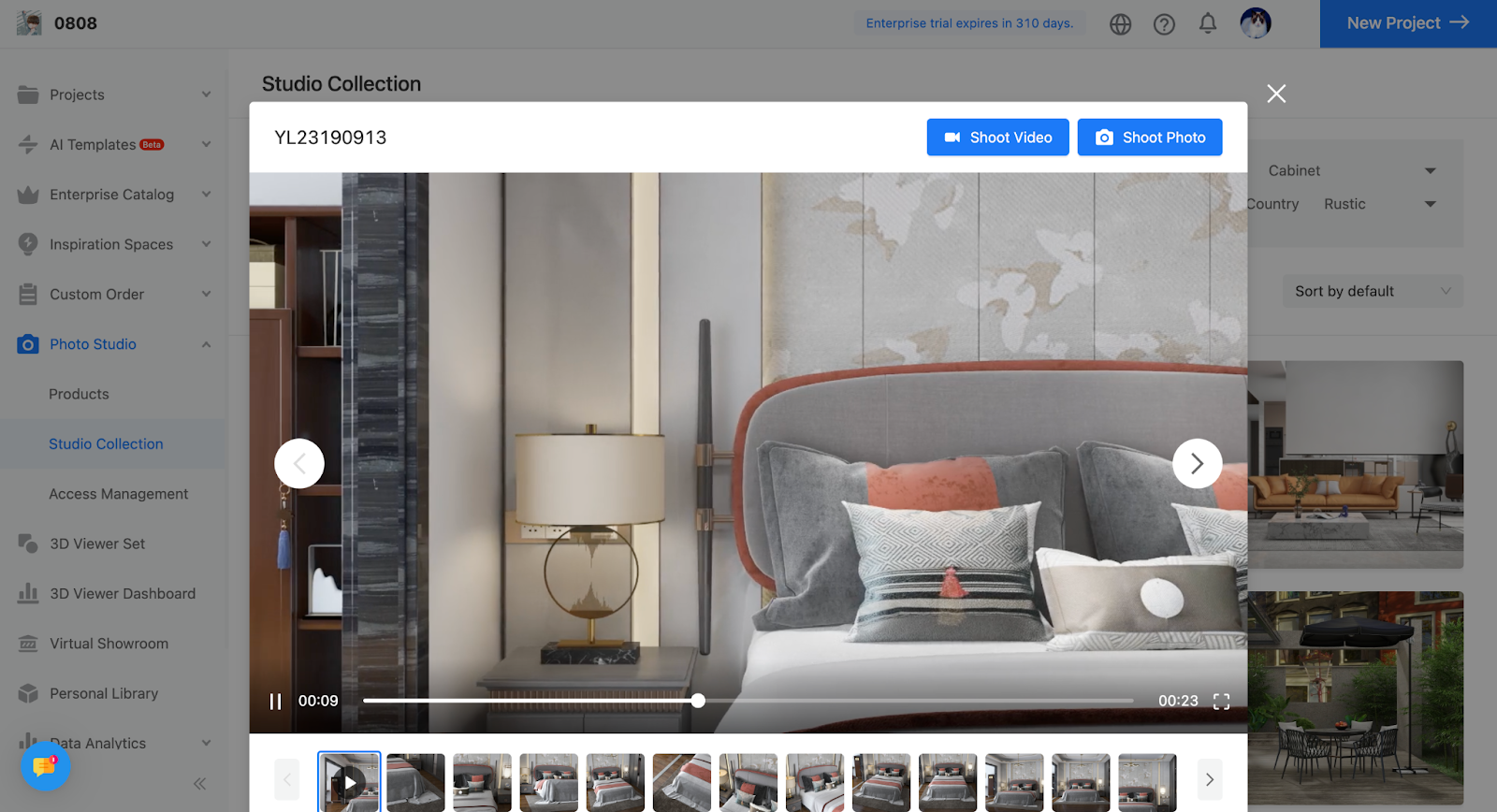Viewport: 1497px width, 812px height.
Task: Open the chat support widget
Action: [x=45, y=766]
